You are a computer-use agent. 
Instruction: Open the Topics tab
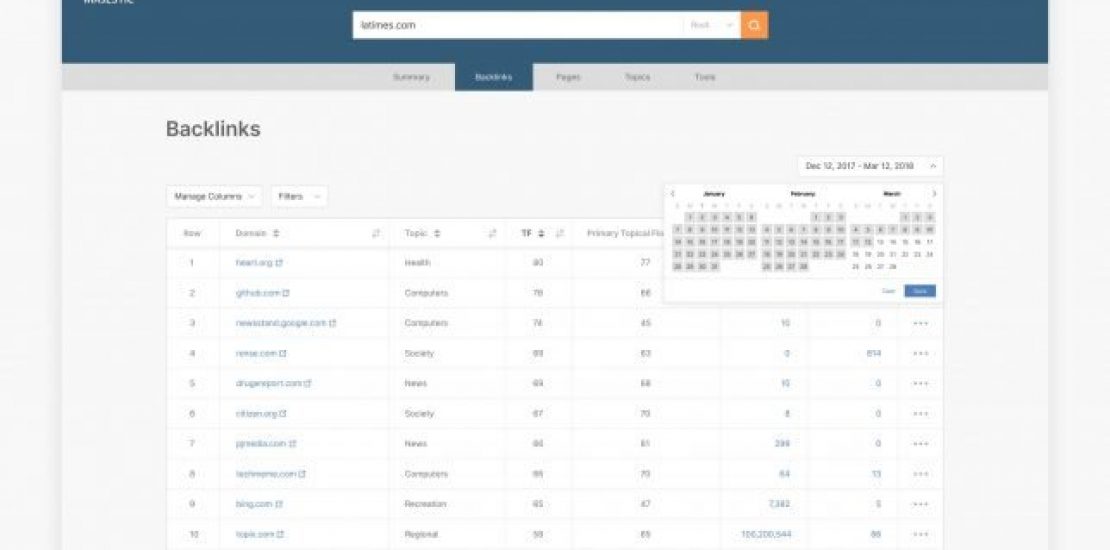click(637, 77)
